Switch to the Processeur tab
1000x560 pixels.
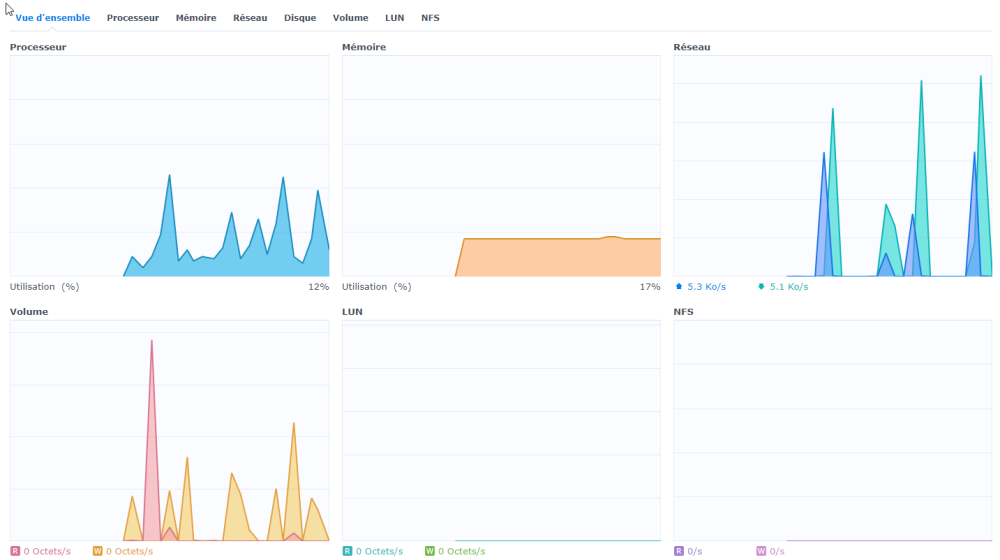click(x=133, y=18)
